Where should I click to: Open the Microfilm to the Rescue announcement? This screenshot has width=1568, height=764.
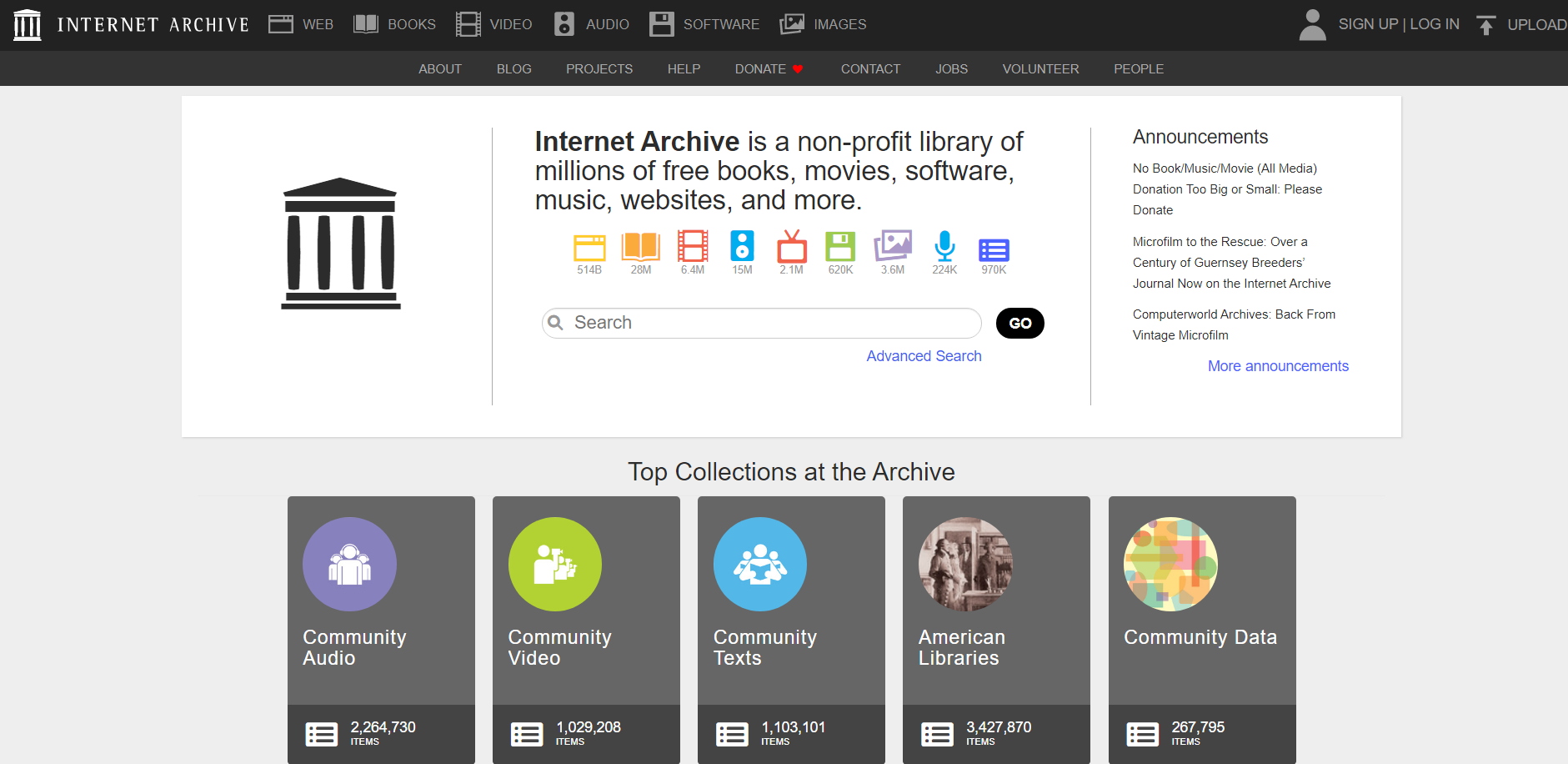point(1232,263)
